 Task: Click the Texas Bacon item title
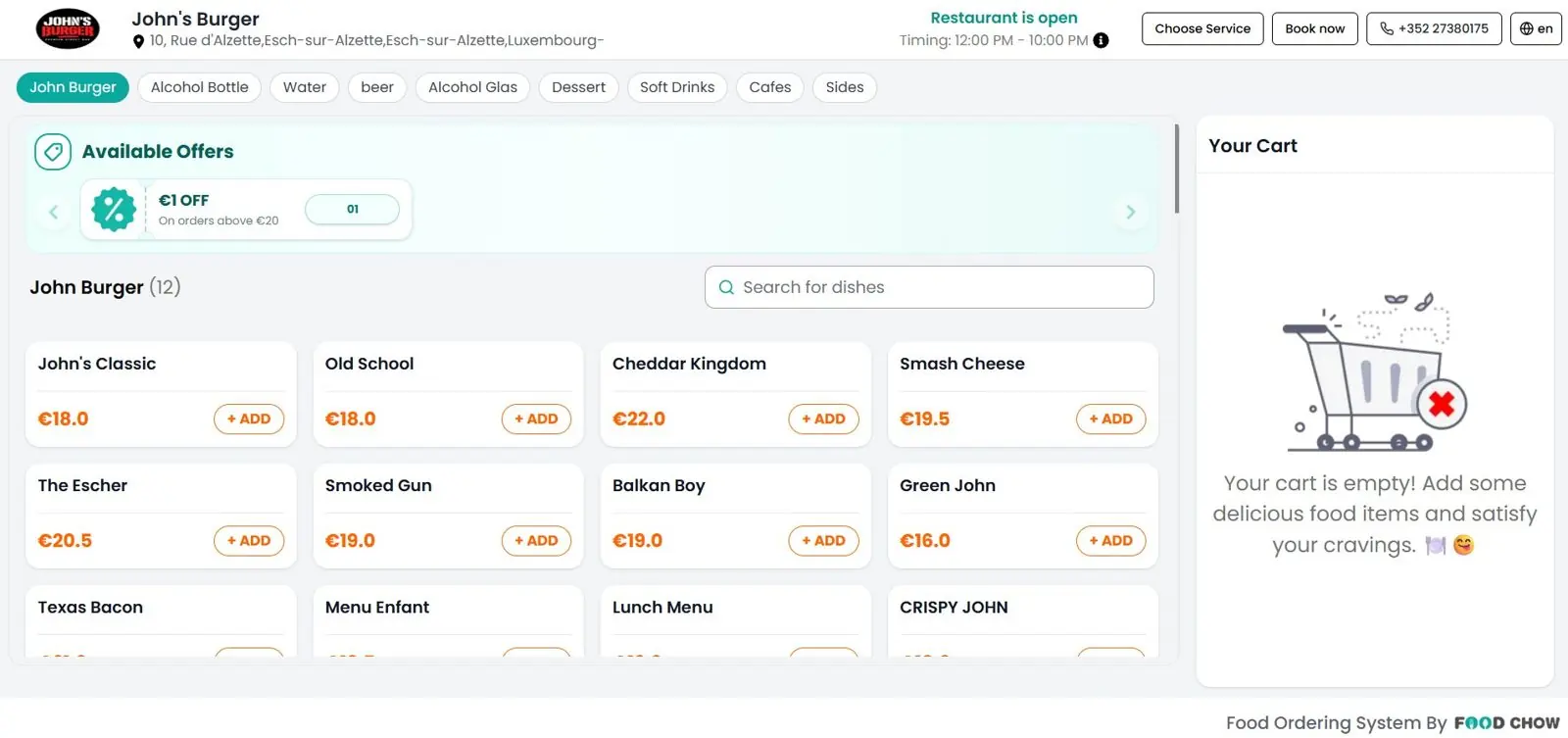point(90,608)
